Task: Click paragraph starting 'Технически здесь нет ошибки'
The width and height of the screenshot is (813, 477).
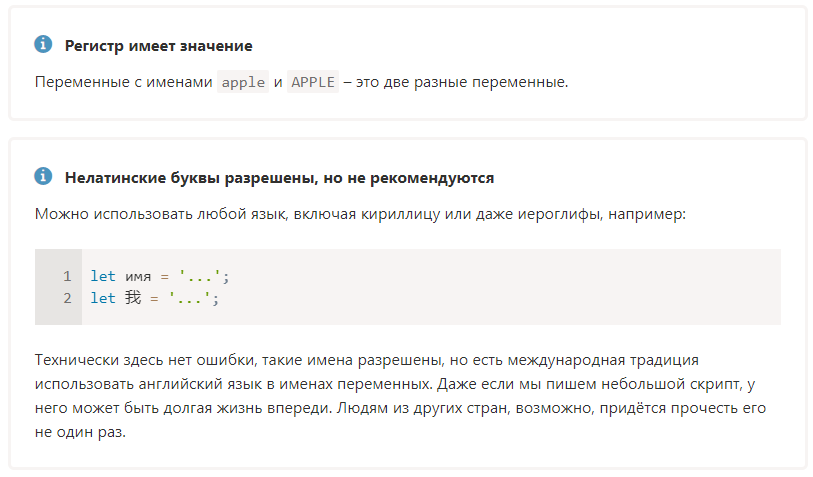Action: click(400, 396)
